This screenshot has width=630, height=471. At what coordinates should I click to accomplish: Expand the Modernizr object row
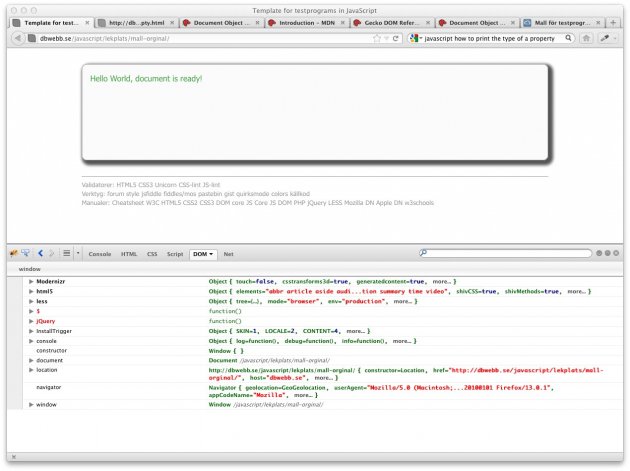(x=31, y=282)
